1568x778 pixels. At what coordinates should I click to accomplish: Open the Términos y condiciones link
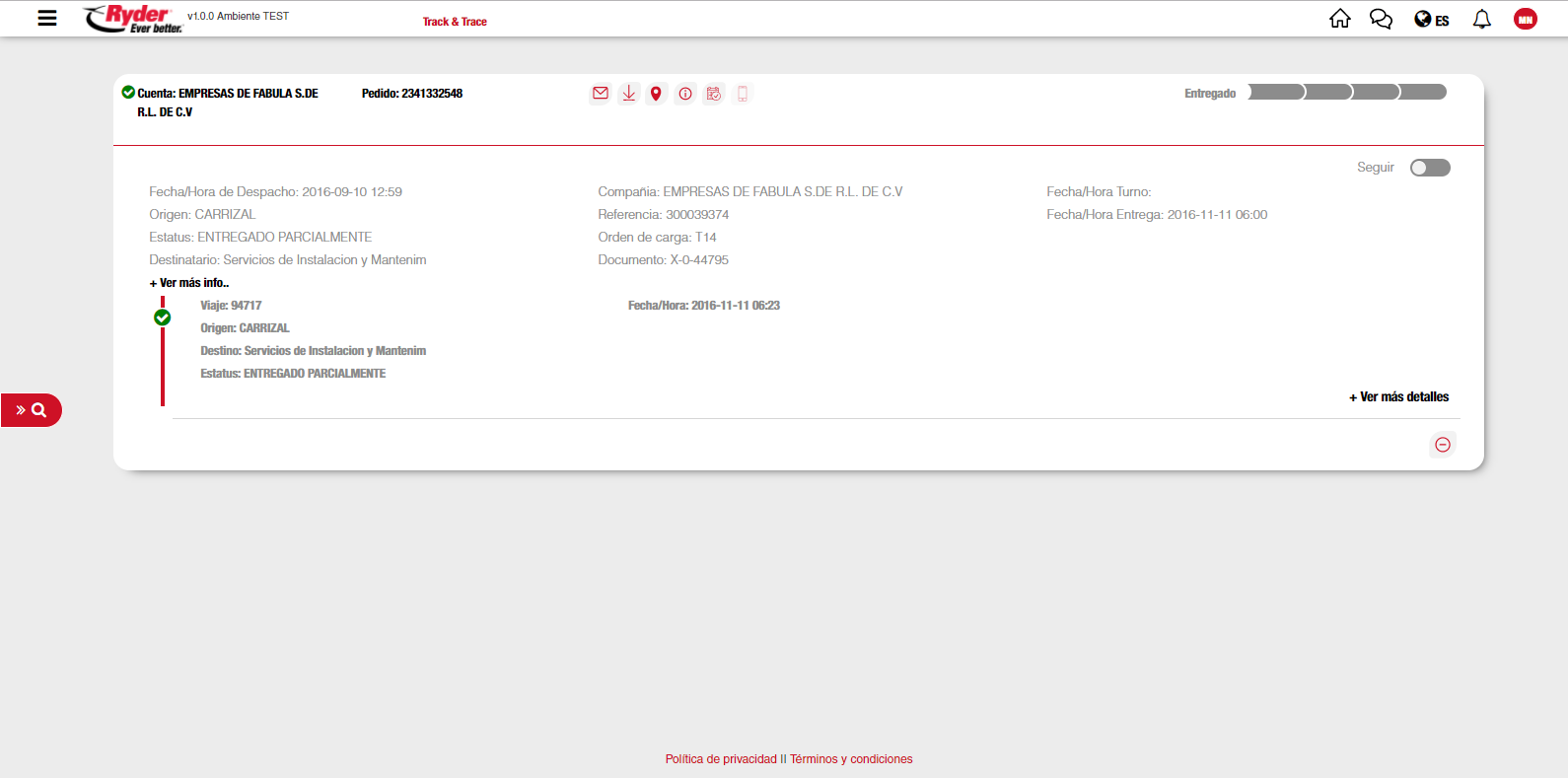click(851, 759)
